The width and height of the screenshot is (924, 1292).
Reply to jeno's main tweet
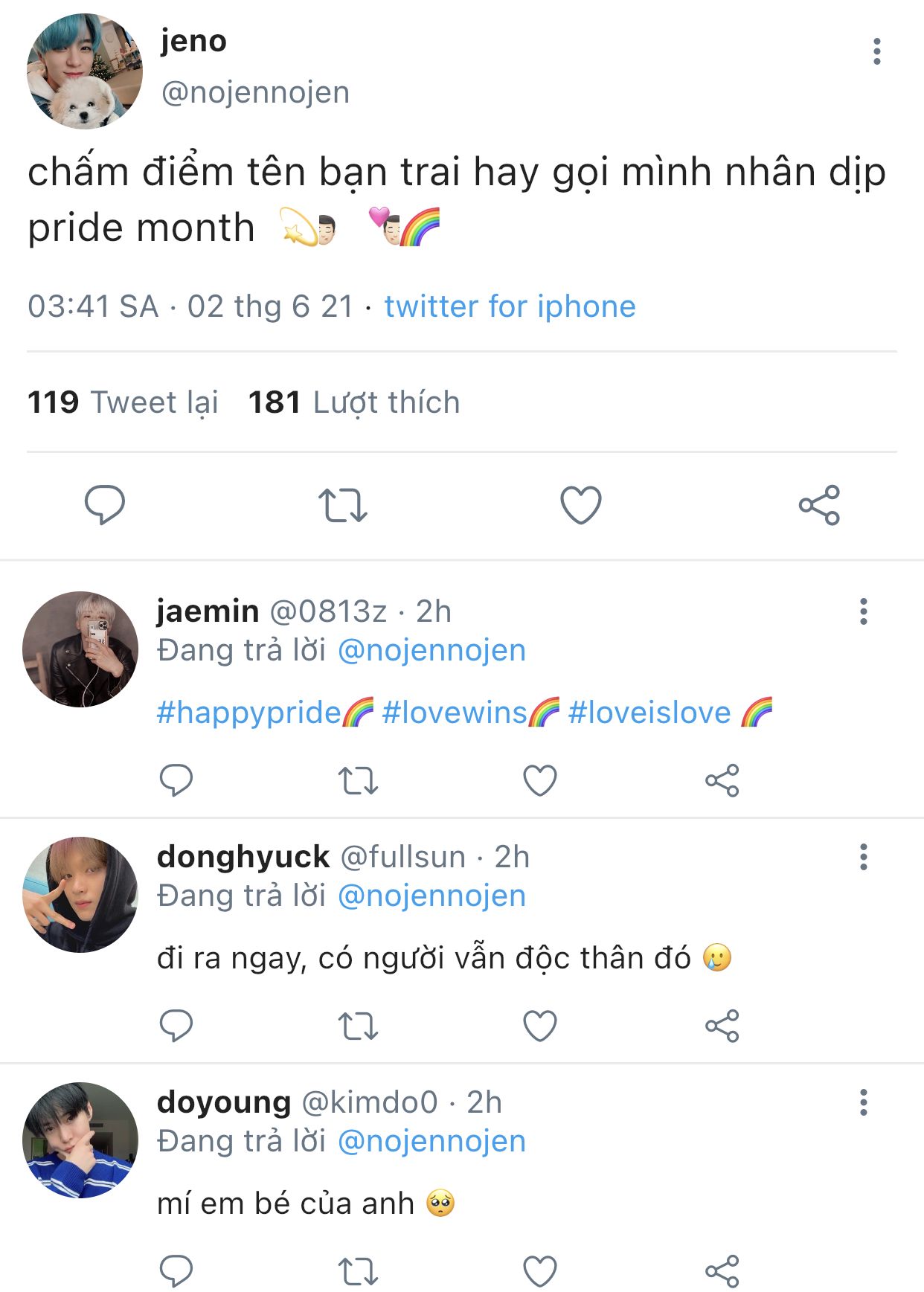tap(104, 505)
